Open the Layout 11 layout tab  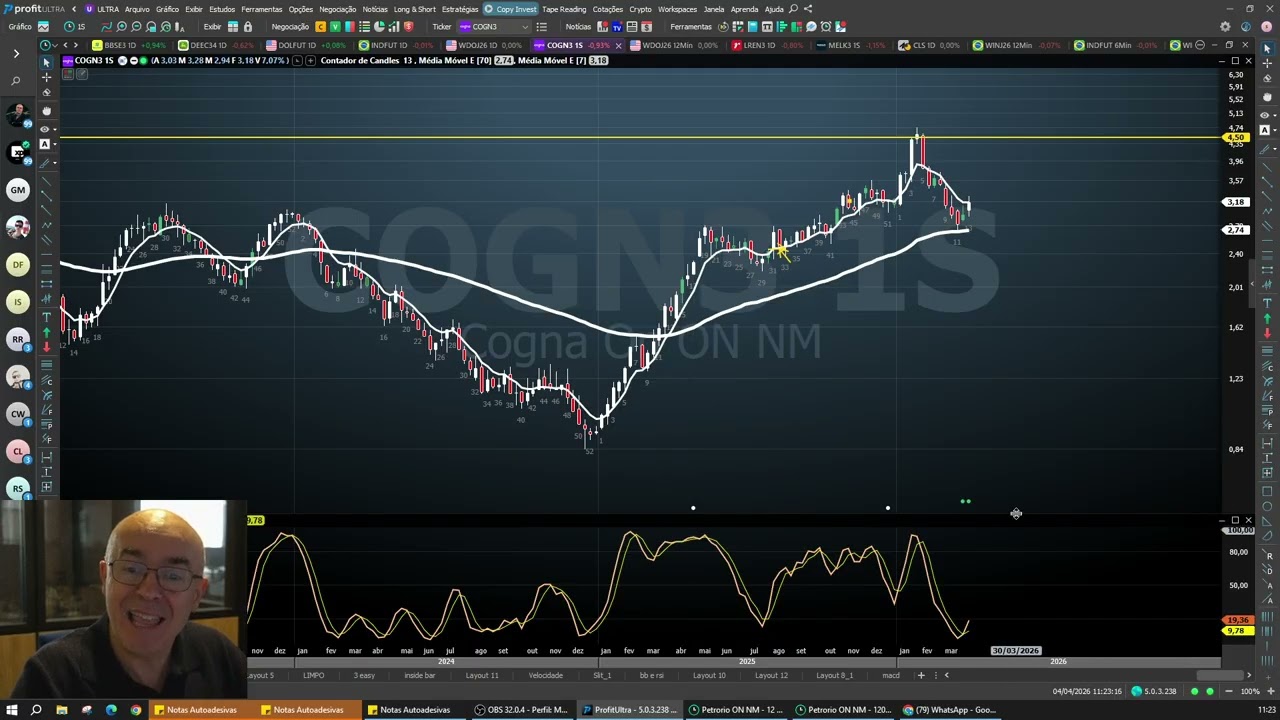[481, 675]
